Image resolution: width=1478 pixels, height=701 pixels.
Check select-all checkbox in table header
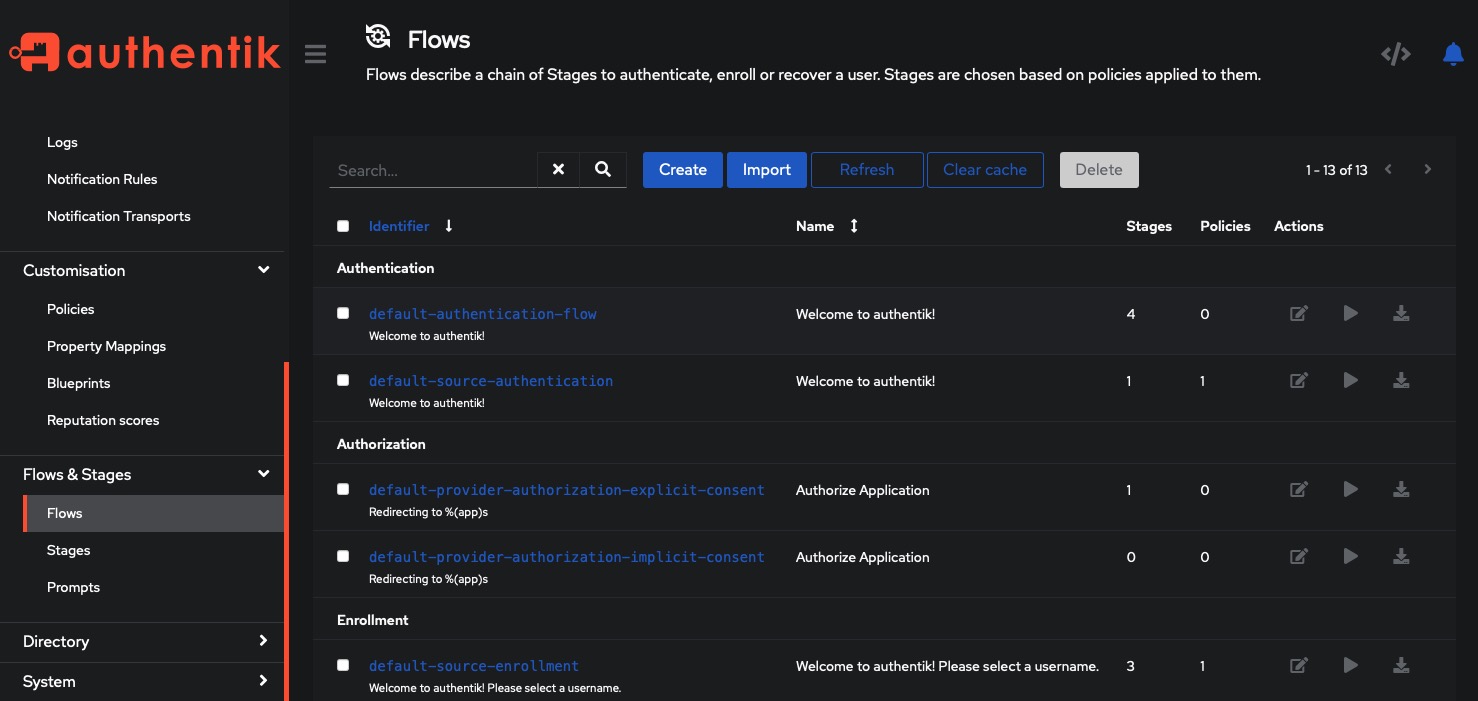pos(343,226)
